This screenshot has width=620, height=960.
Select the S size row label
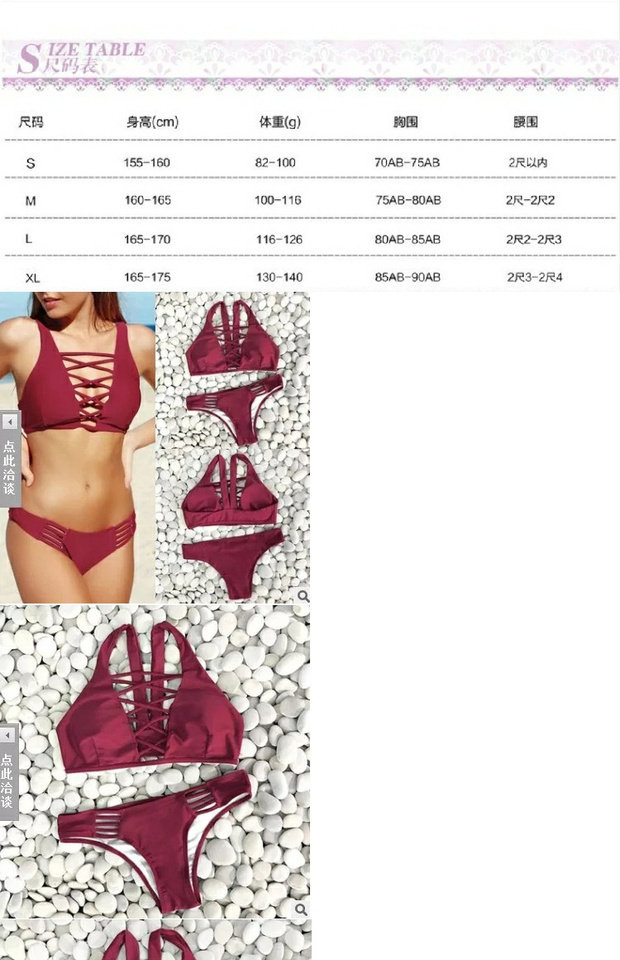pos(31,163)
